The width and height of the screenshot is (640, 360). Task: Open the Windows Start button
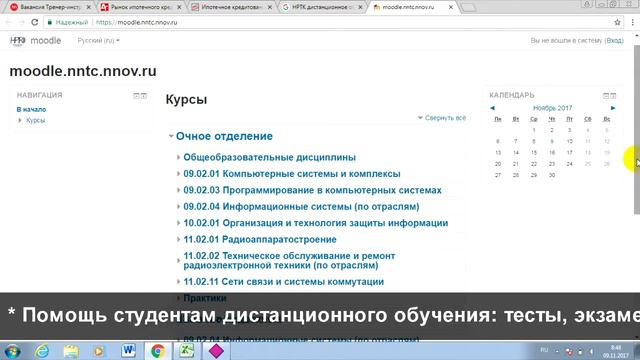(x=12, y=351)
